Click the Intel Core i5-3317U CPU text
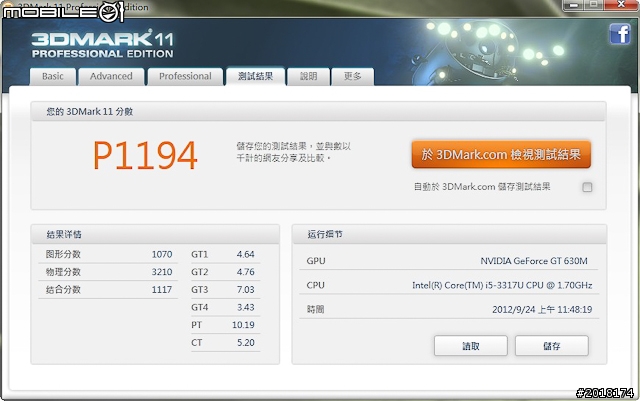Viewport: 640px width, 401px height. coord(502,285)
